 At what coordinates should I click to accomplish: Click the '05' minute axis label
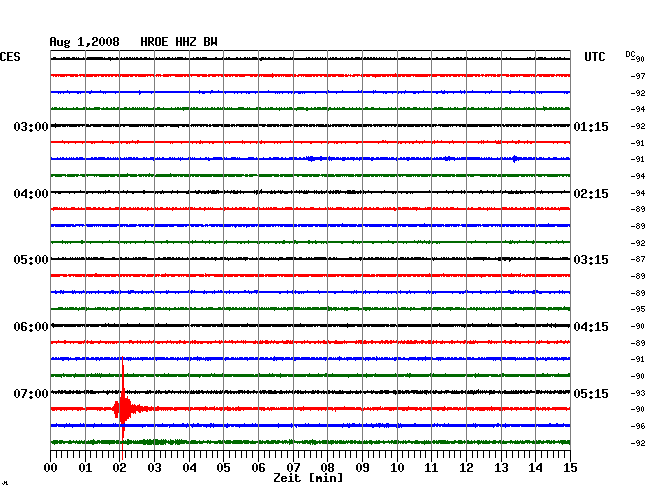coord(223,467)
